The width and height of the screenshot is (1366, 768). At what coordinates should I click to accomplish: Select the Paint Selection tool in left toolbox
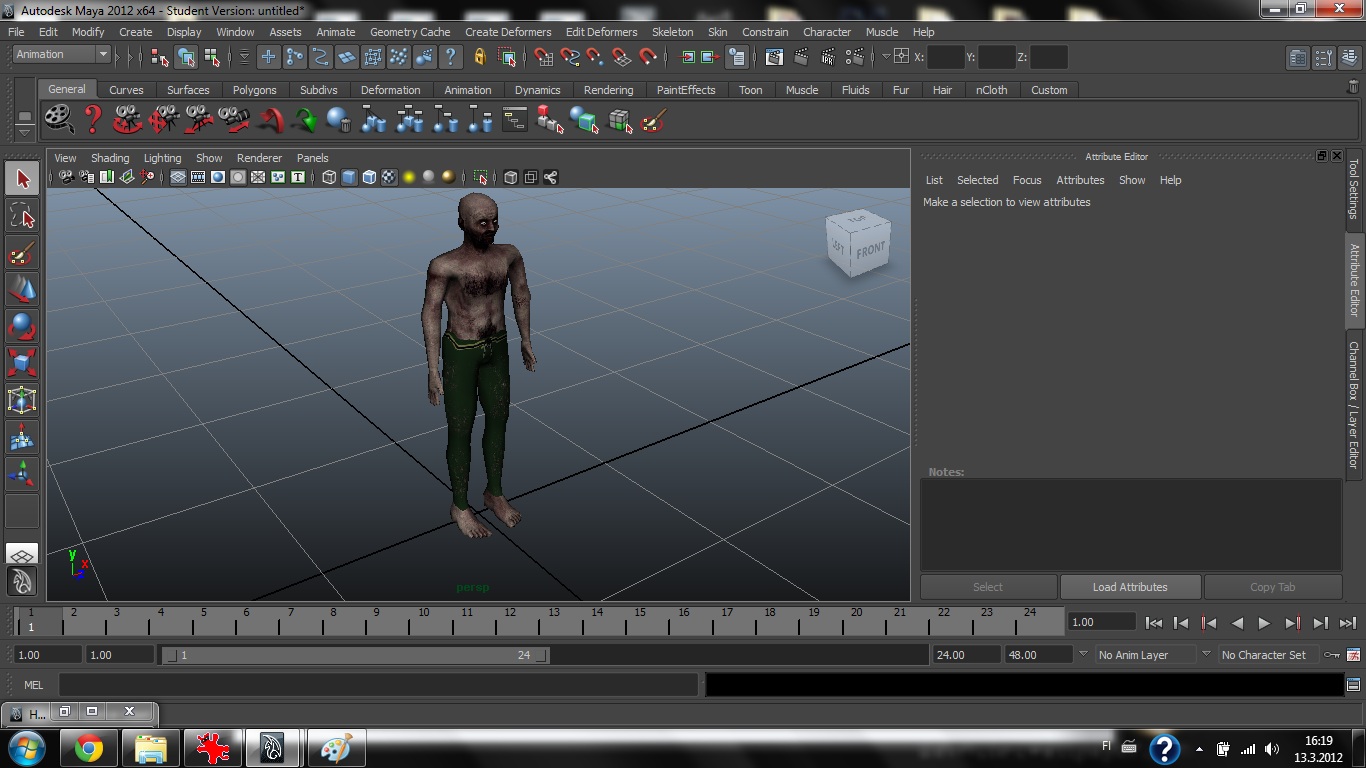[x=22, y=251]
